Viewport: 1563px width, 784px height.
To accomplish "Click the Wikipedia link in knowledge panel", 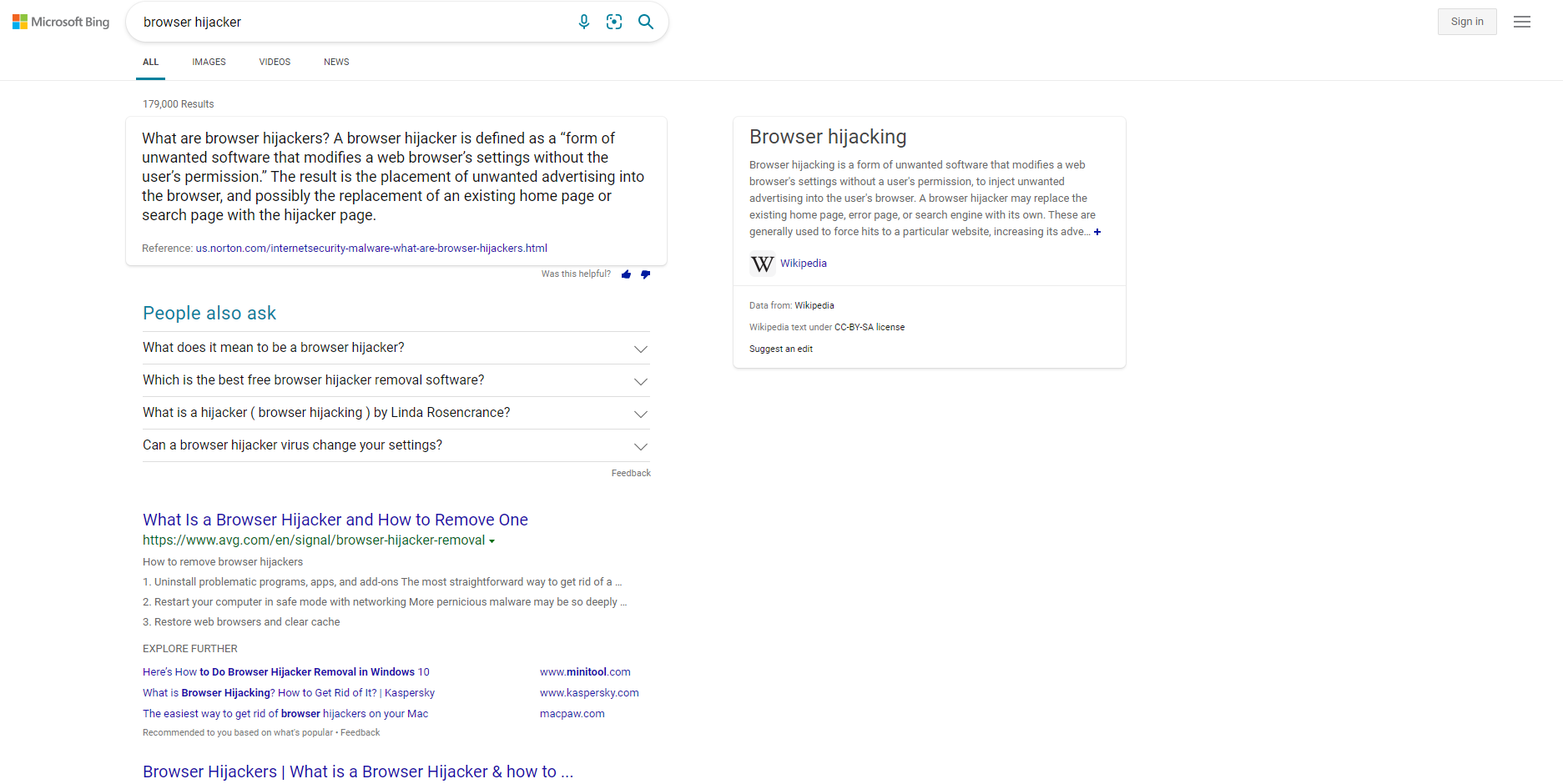I will pyautogui.click(x=804, y=264).
